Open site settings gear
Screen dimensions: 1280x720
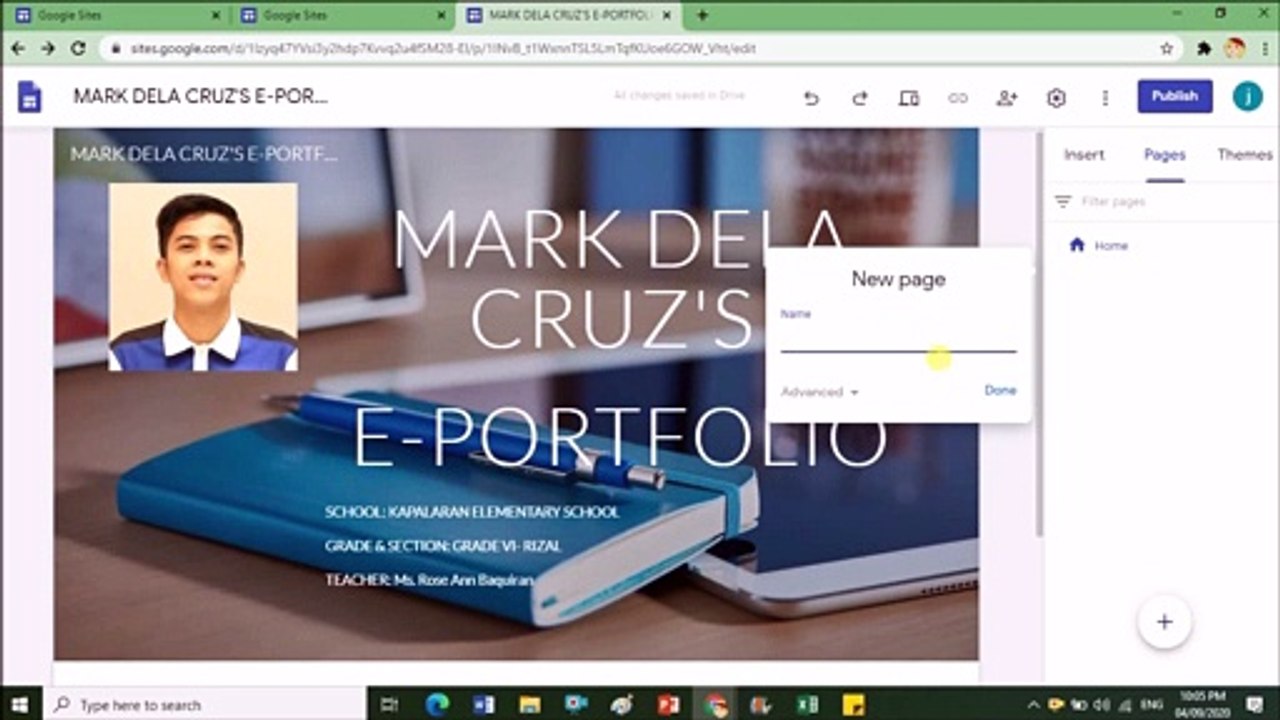tap(1056, 98)
